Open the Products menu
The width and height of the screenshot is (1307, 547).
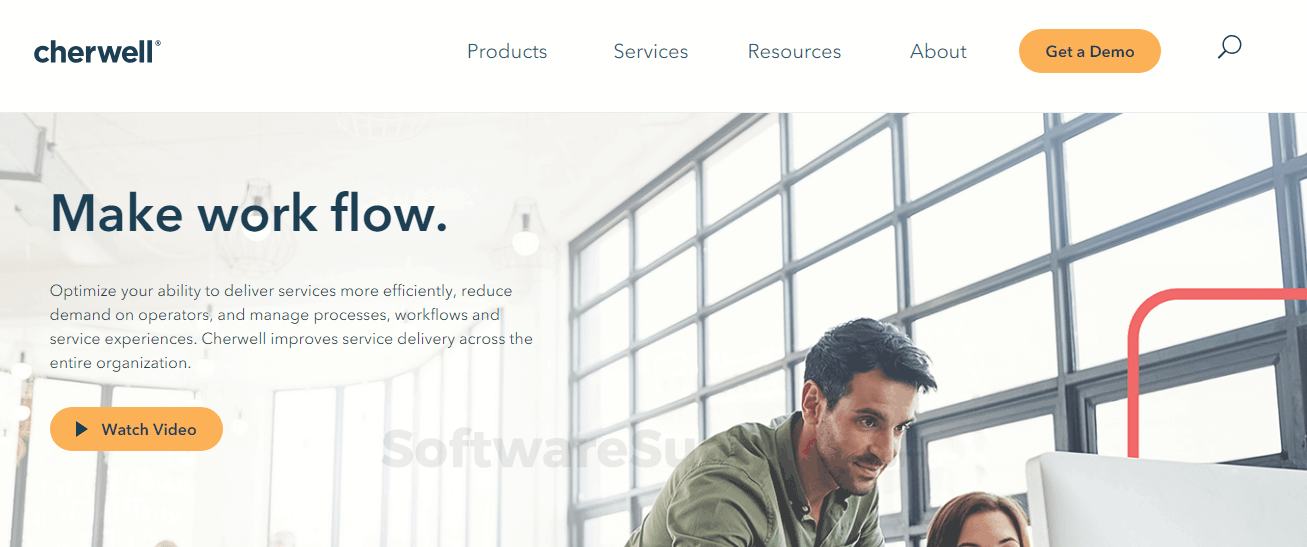tap(507, 51)
